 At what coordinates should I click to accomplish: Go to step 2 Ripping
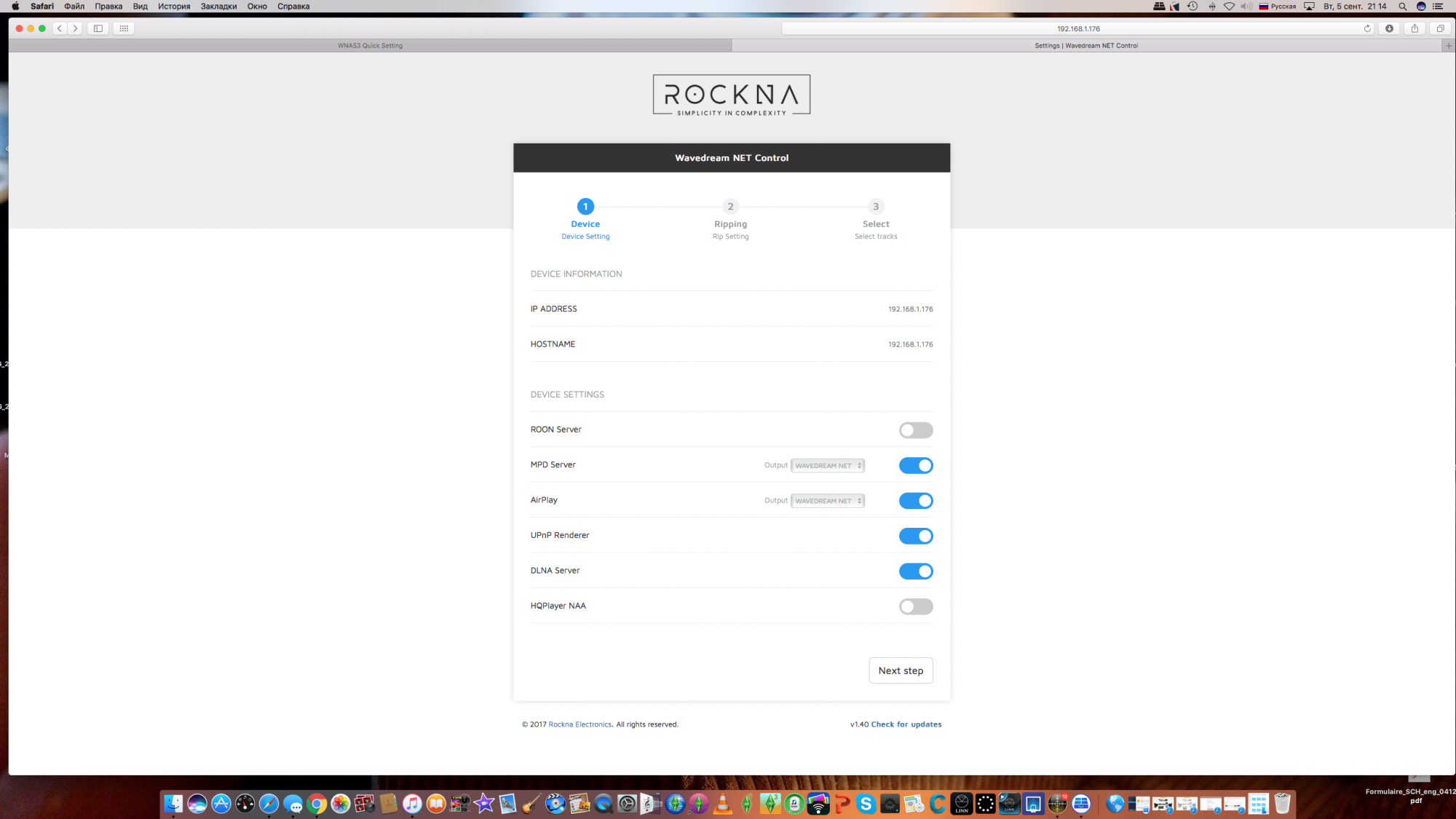[730, 219]
